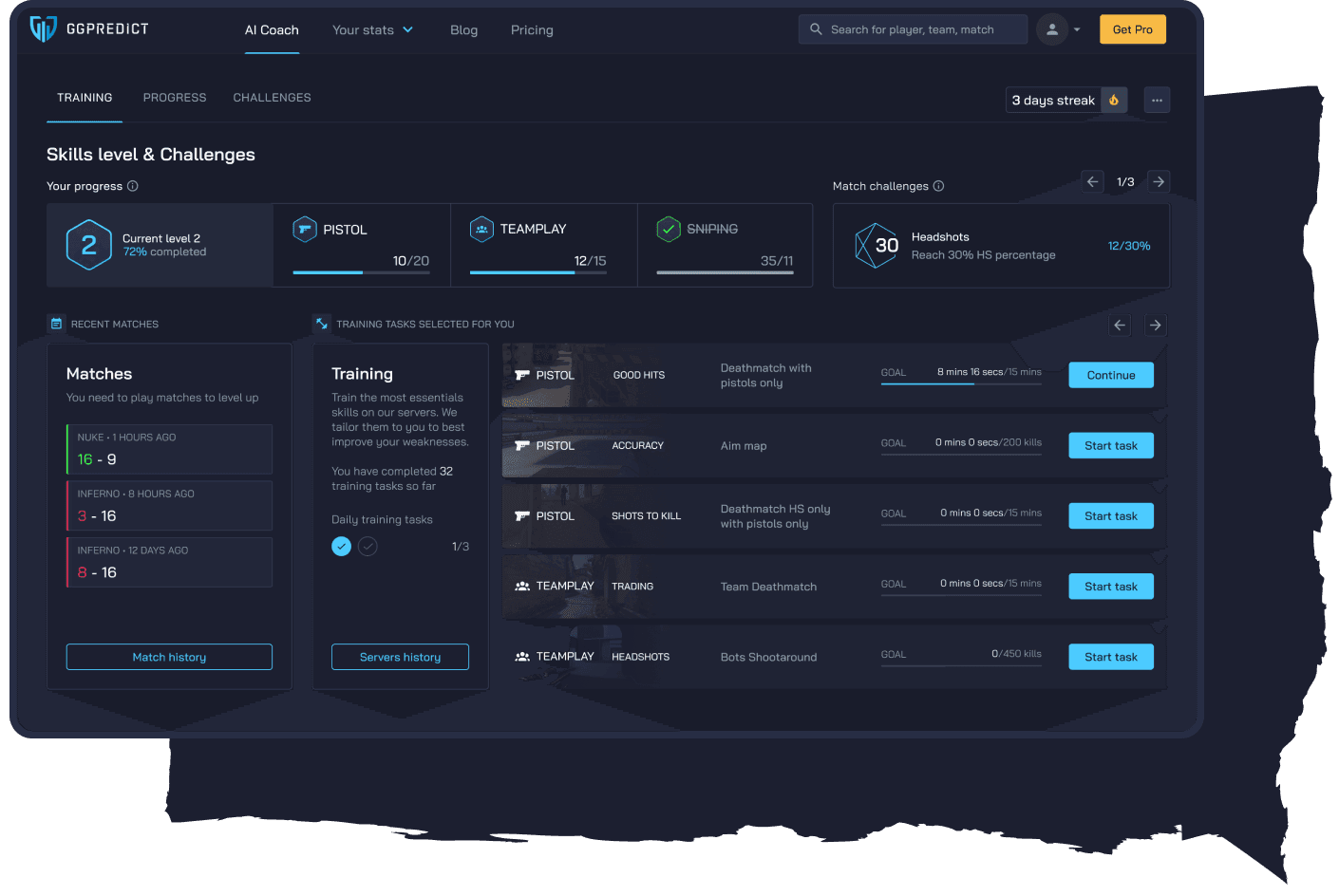Viewport: 1339px width, 896px height.
Task: Click the GGPredict logo
Action: click(x=88, y=28)
